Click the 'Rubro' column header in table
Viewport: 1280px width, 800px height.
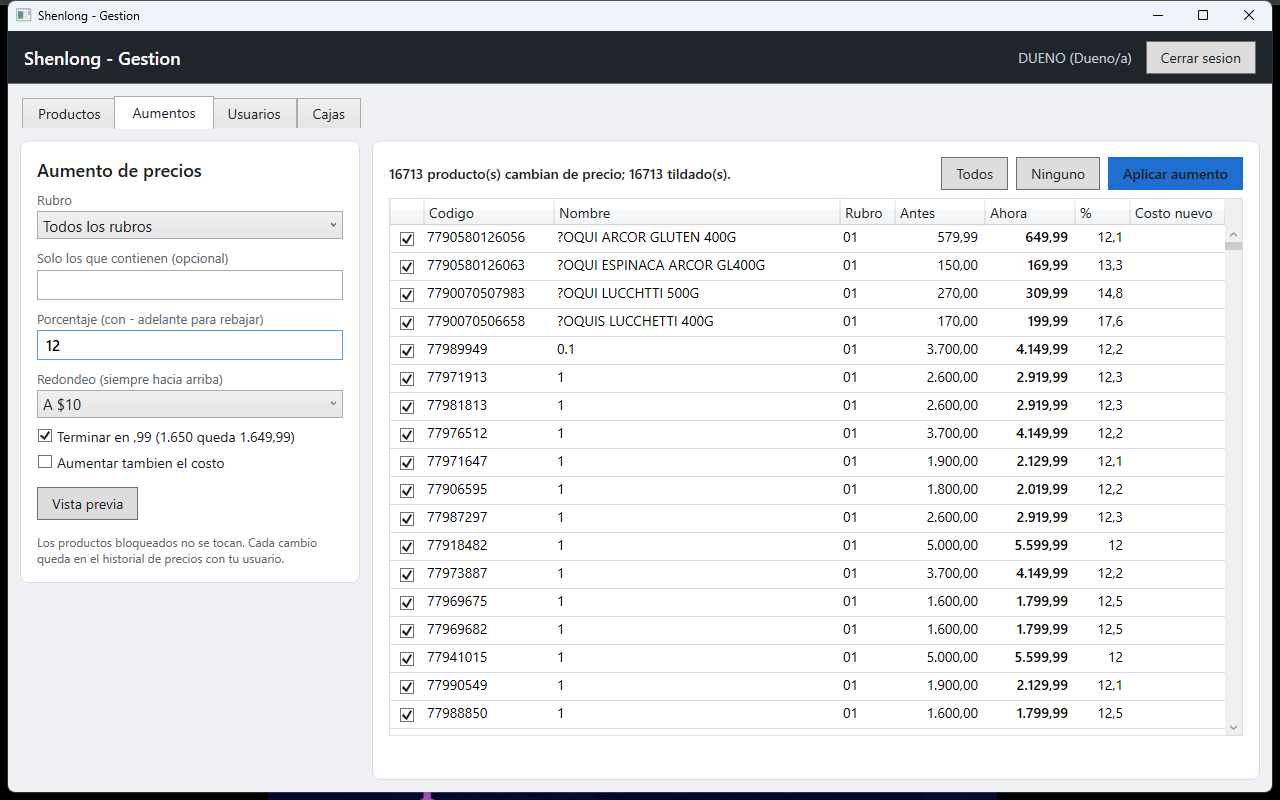pyautogui.click(x=867, y=212)
